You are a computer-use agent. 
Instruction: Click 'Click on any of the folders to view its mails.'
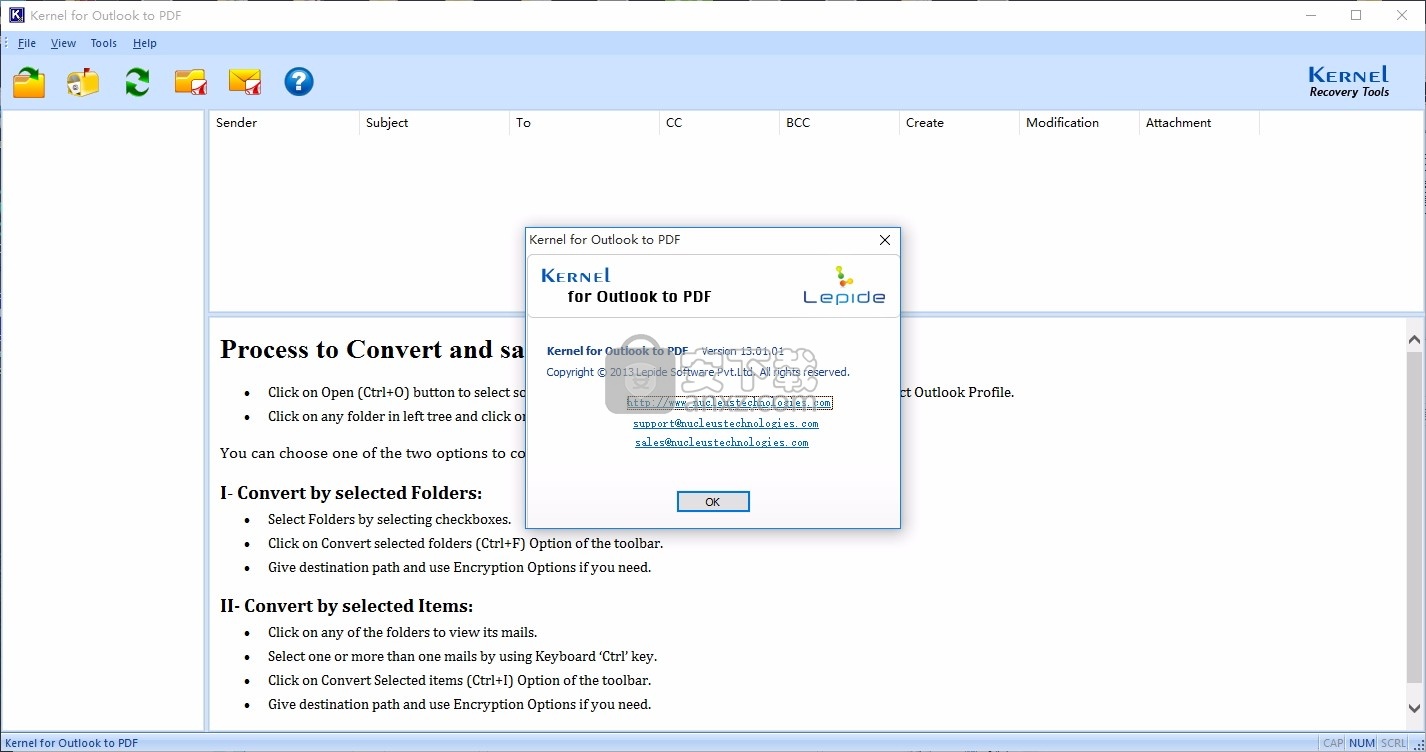click(402, 633)
